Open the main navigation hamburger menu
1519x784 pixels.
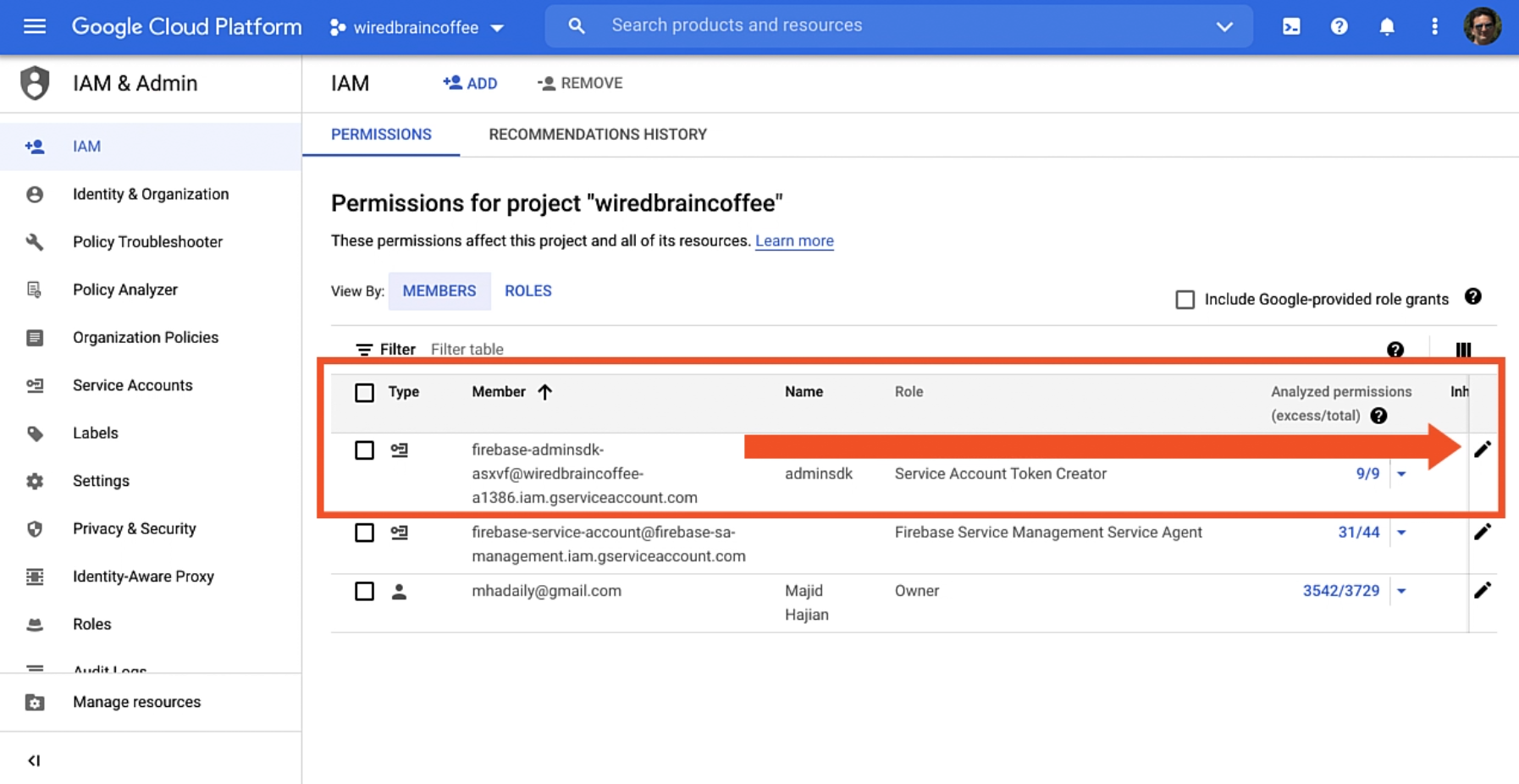tap(35, 26)
